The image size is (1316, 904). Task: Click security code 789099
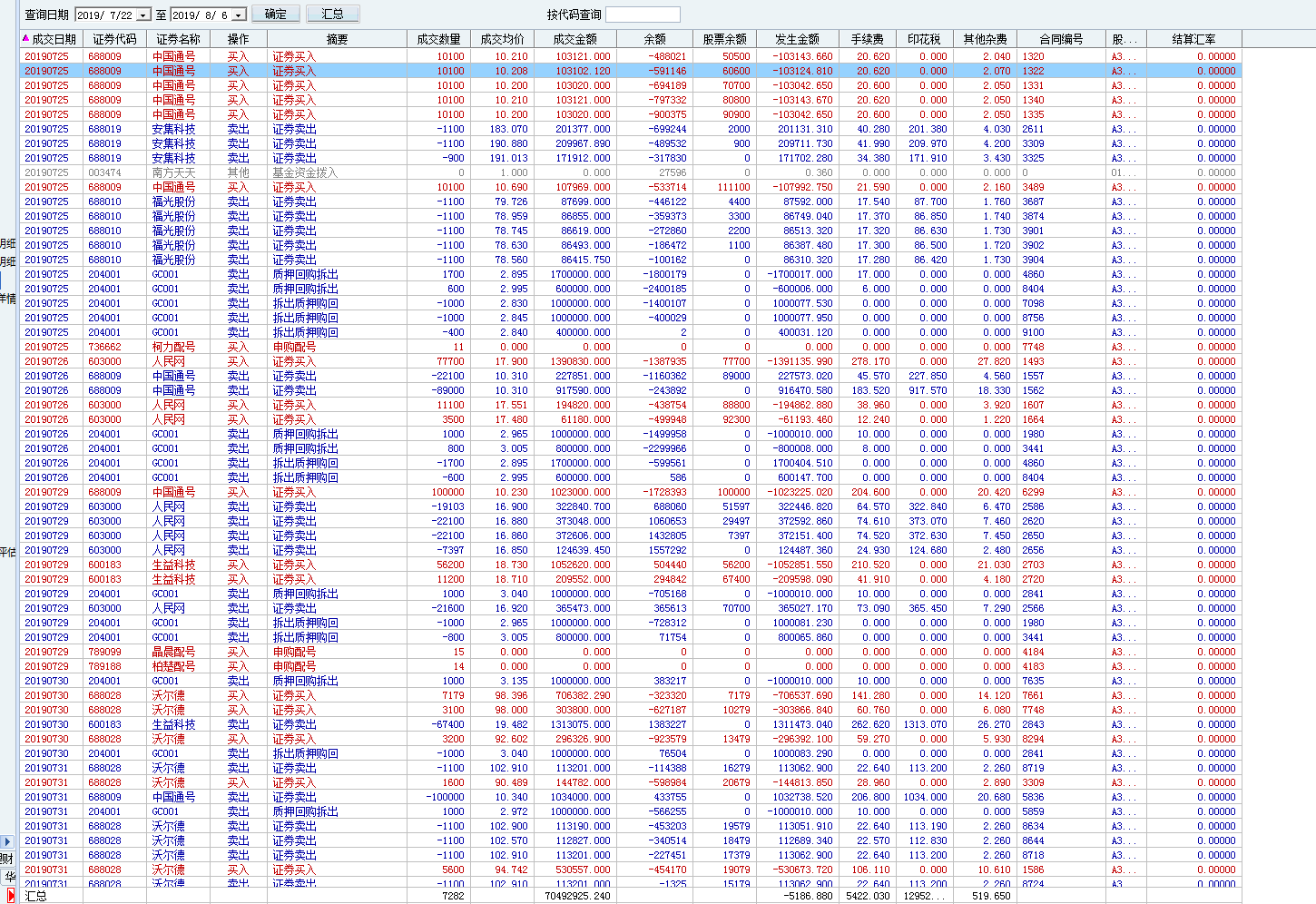pos(104,652)
